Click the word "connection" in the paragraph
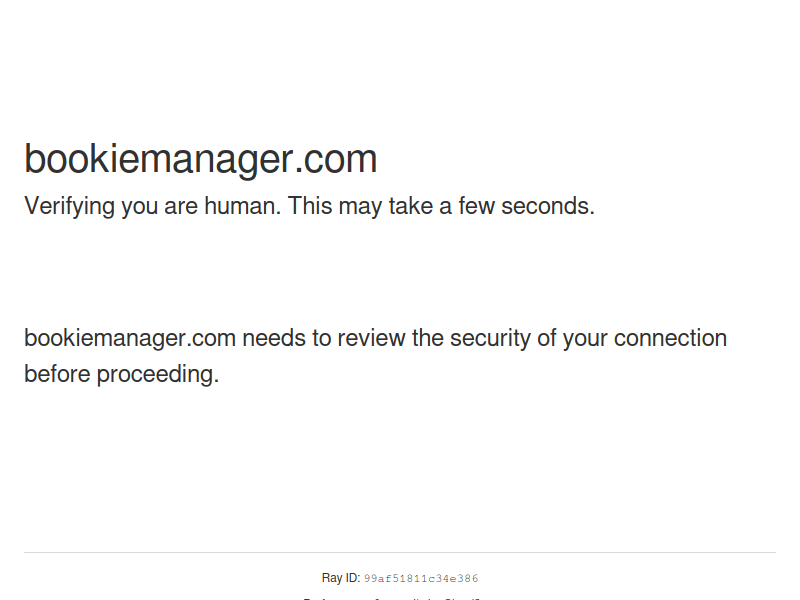This screenshot has width=800, height=600. (x=670, y=338)
